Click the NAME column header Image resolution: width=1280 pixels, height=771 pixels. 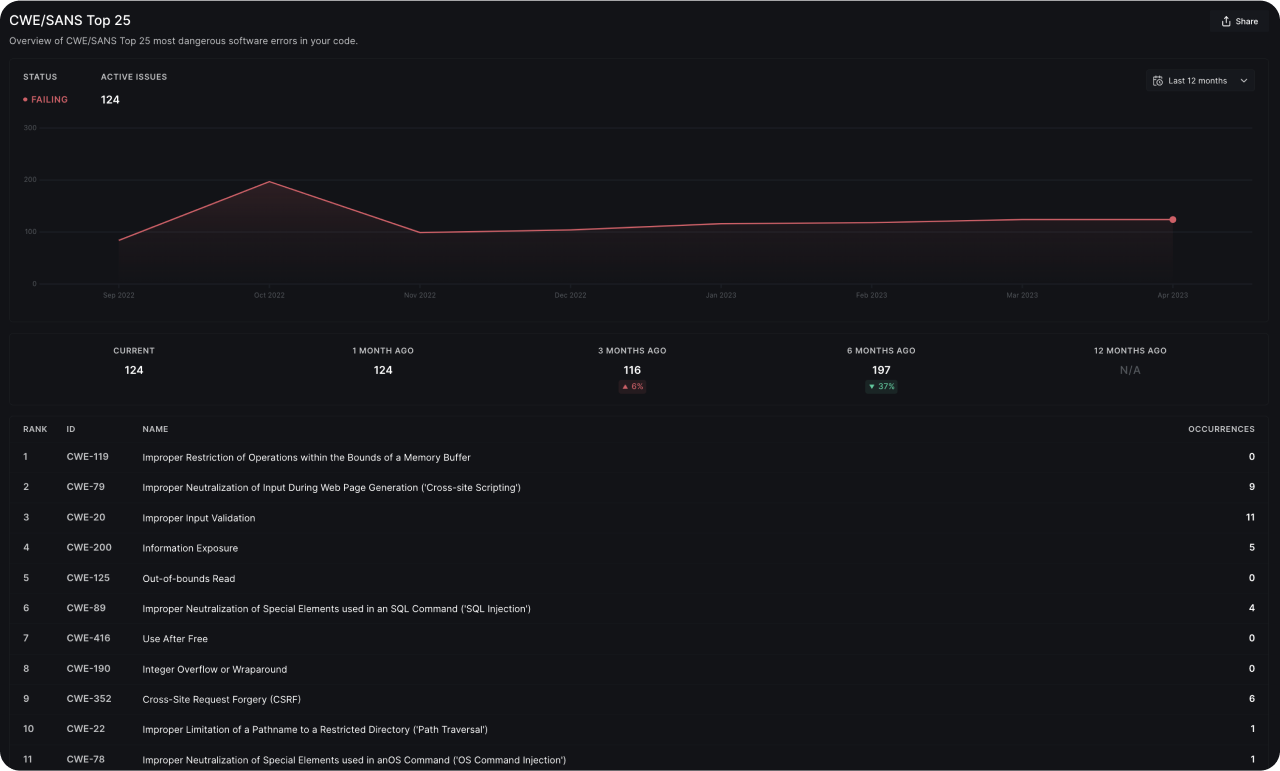tap(155, 429)
